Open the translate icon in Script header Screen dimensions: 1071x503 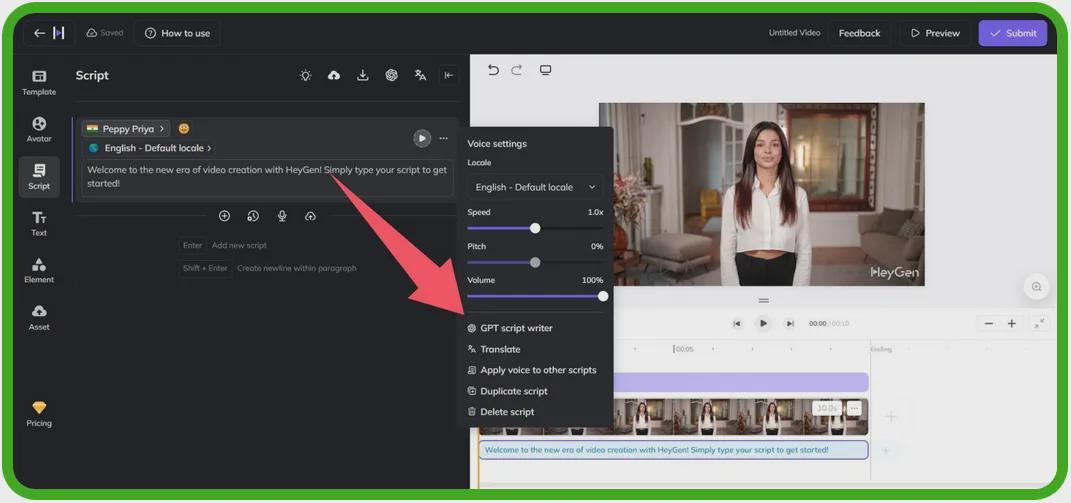(420, 76)
